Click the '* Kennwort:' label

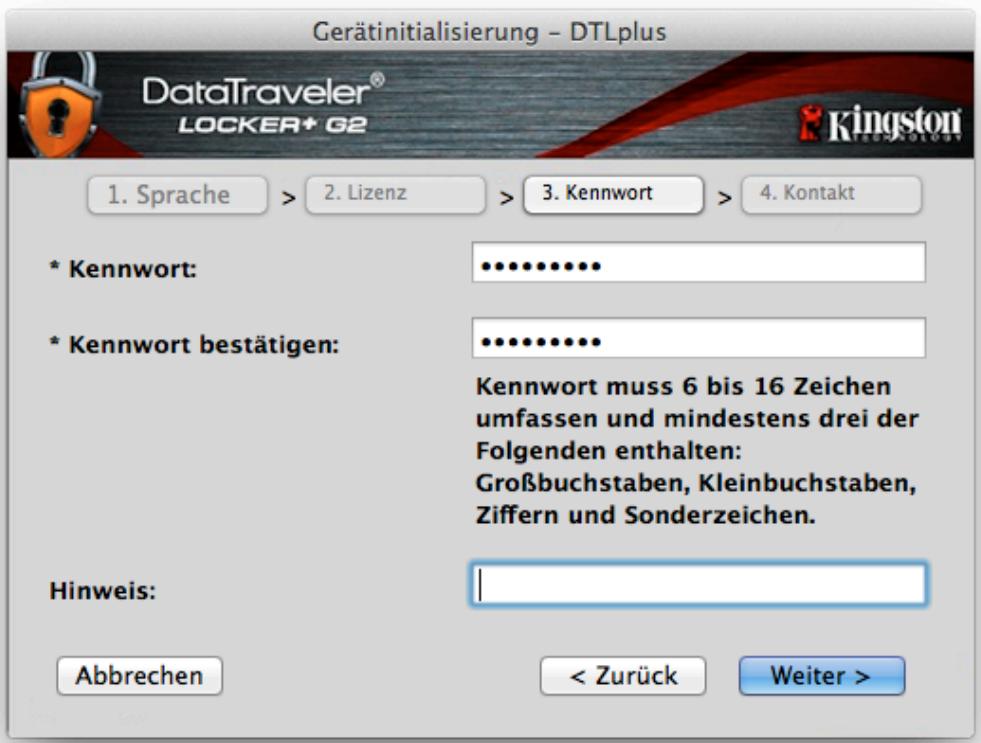pyautogui.click(x=123, y=269)
